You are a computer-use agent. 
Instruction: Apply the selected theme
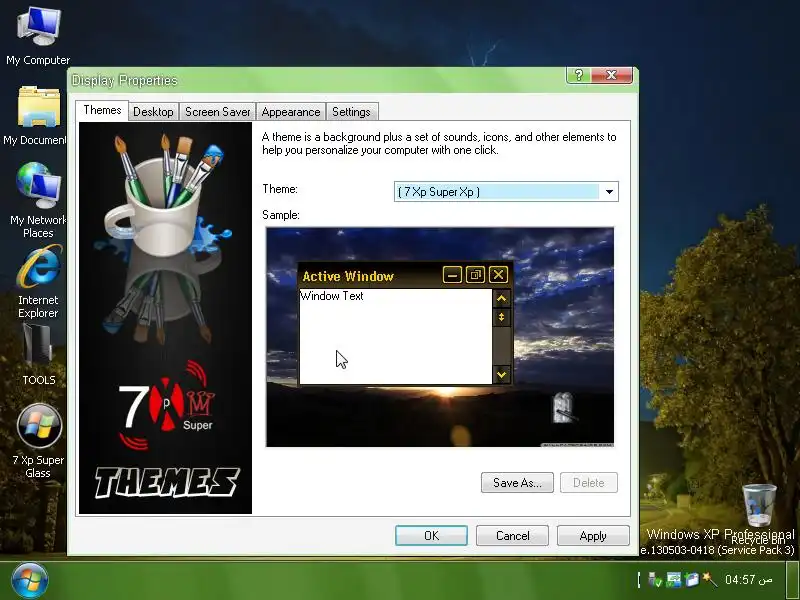[593, 536]
